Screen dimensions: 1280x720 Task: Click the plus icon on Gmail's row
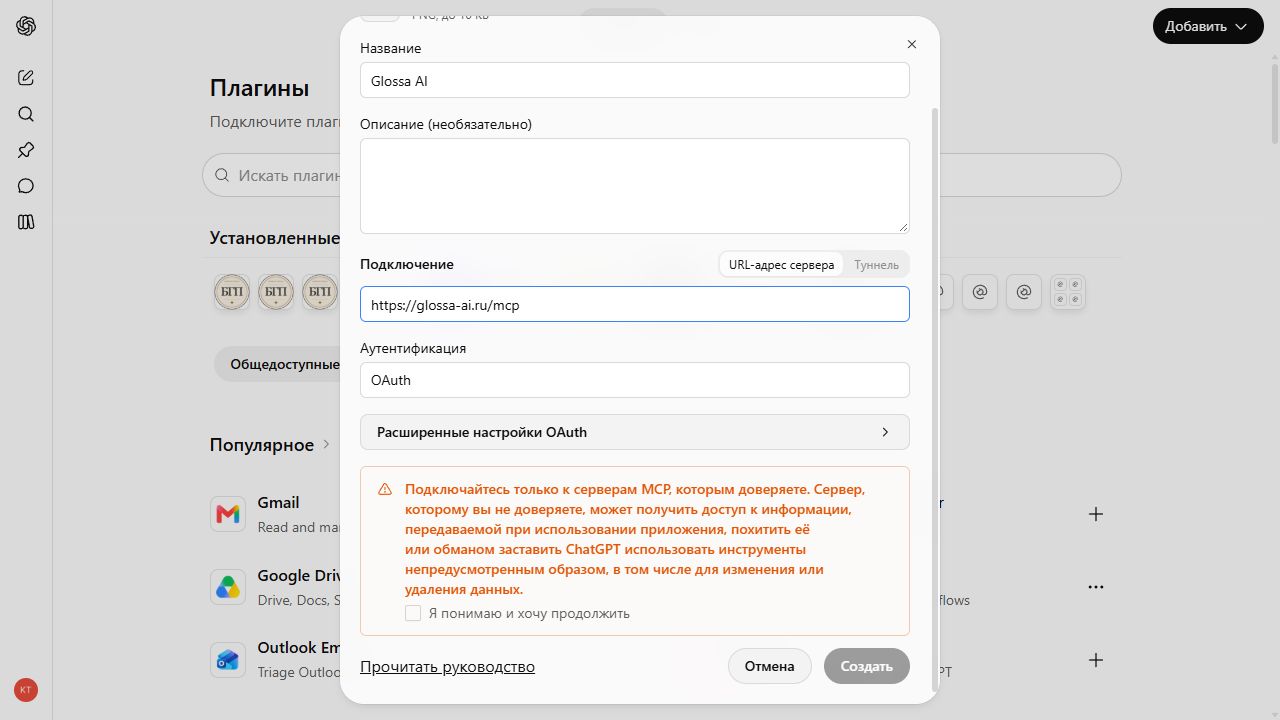tap(1096, 514)
